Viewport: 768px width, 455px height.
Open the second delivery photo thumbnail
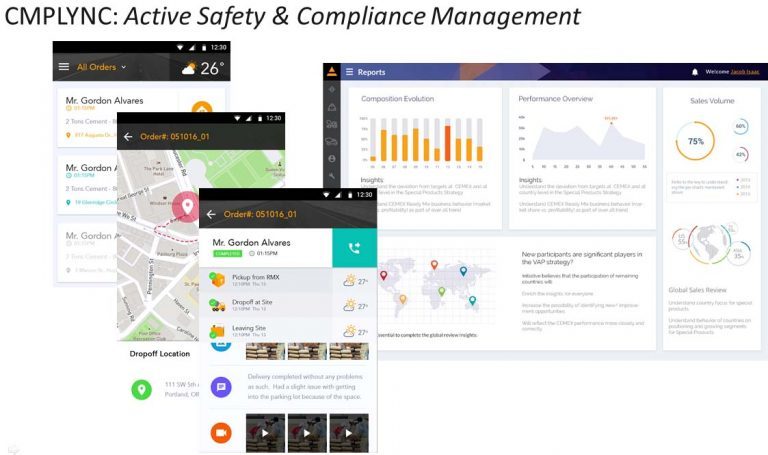pos(307,351)
